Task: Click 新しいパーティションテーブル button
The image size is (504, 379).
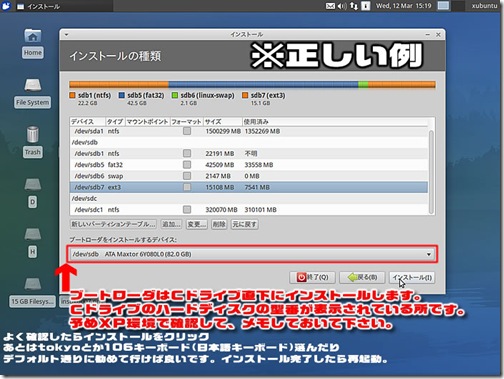Action: point(113,224)
